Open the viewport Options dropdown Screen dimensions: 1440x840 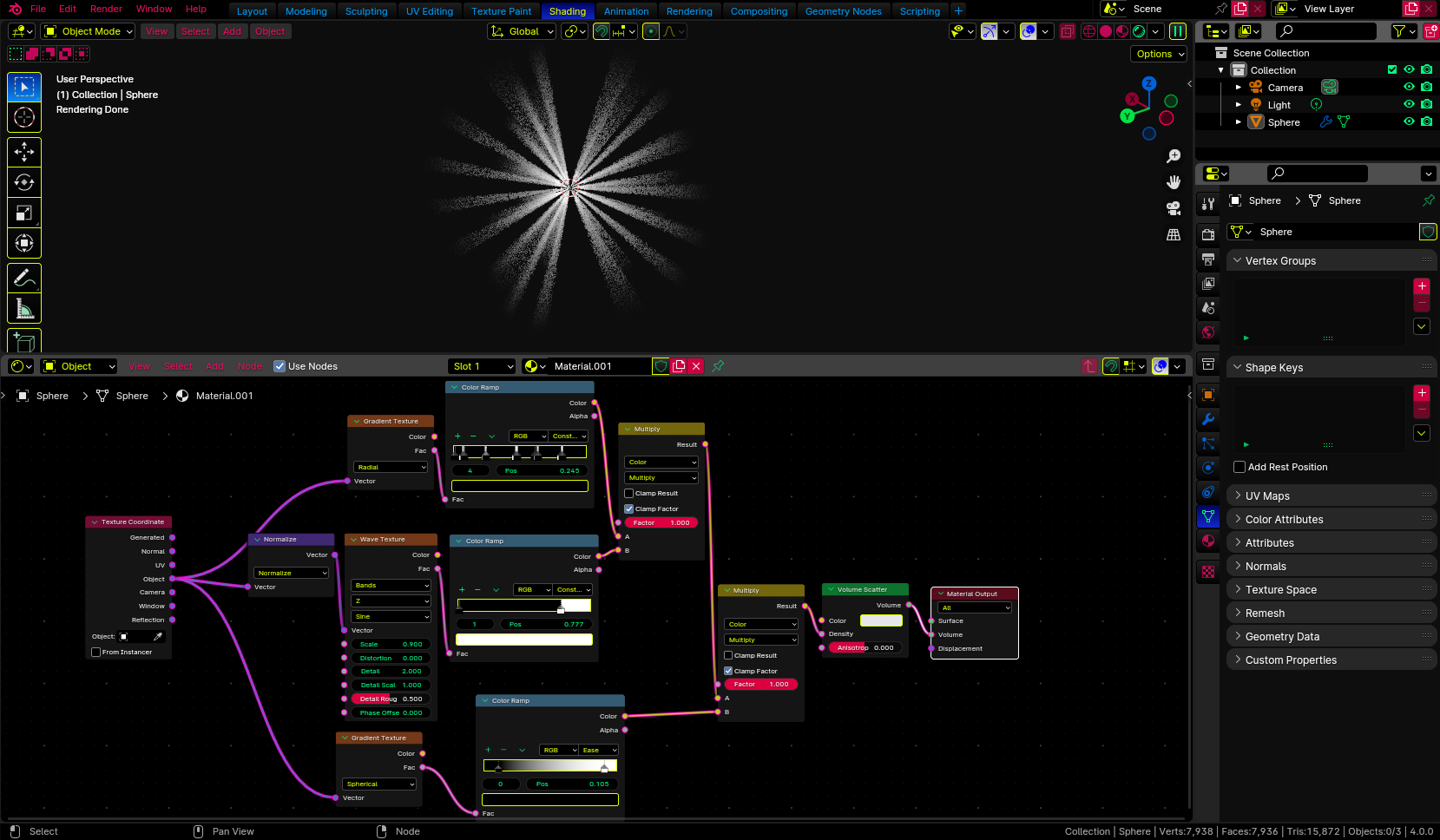click(x=1159, y=54)
